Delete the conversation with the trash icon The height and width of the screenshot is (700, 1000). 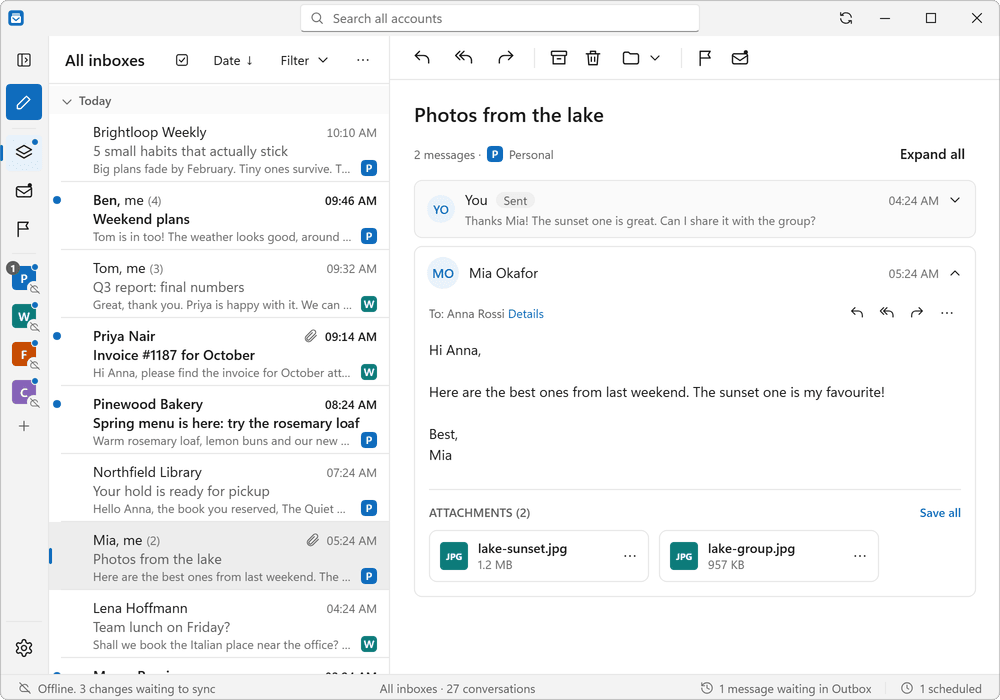point(593,58)
